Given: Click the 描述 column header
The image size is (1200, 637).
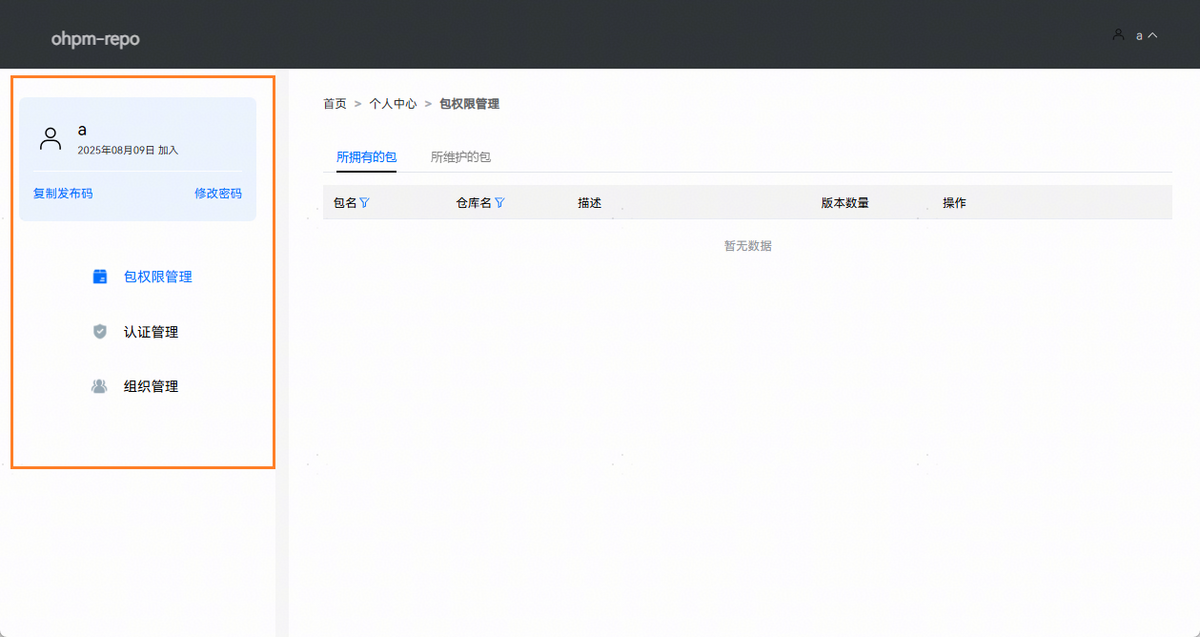Looking at the screenshot, I should [x=590, y=203].
